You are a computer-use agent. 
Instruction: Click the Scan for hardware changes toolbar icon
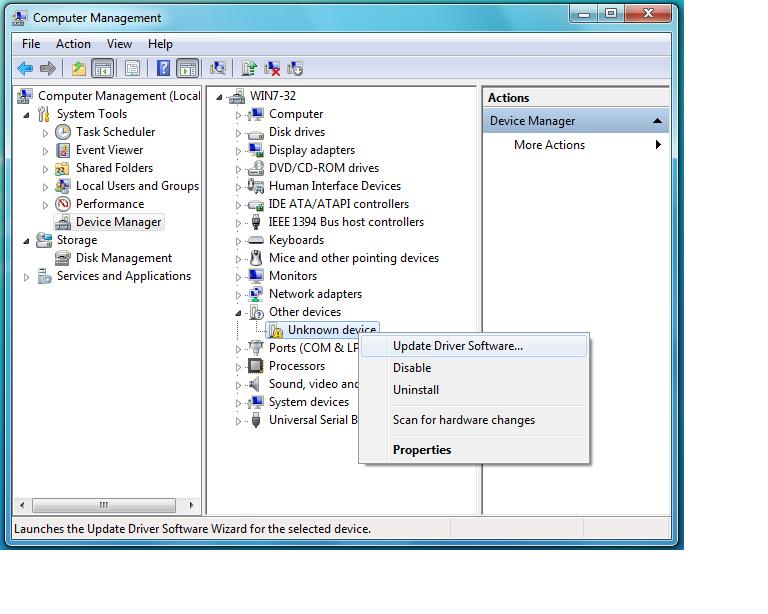(217, 68)
